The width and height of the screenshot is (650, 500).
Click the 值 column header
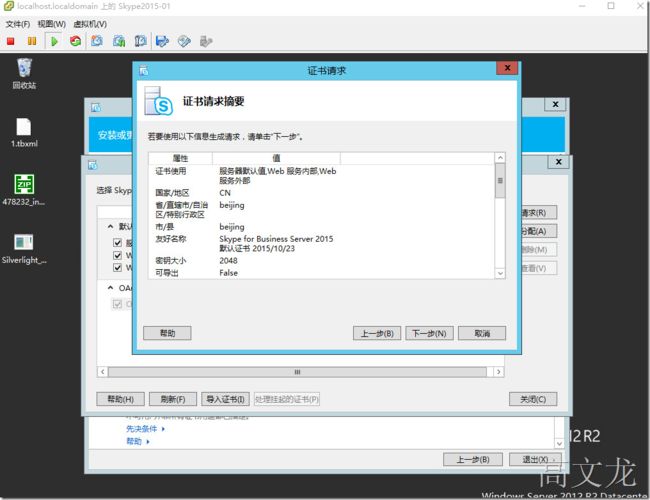276,158
